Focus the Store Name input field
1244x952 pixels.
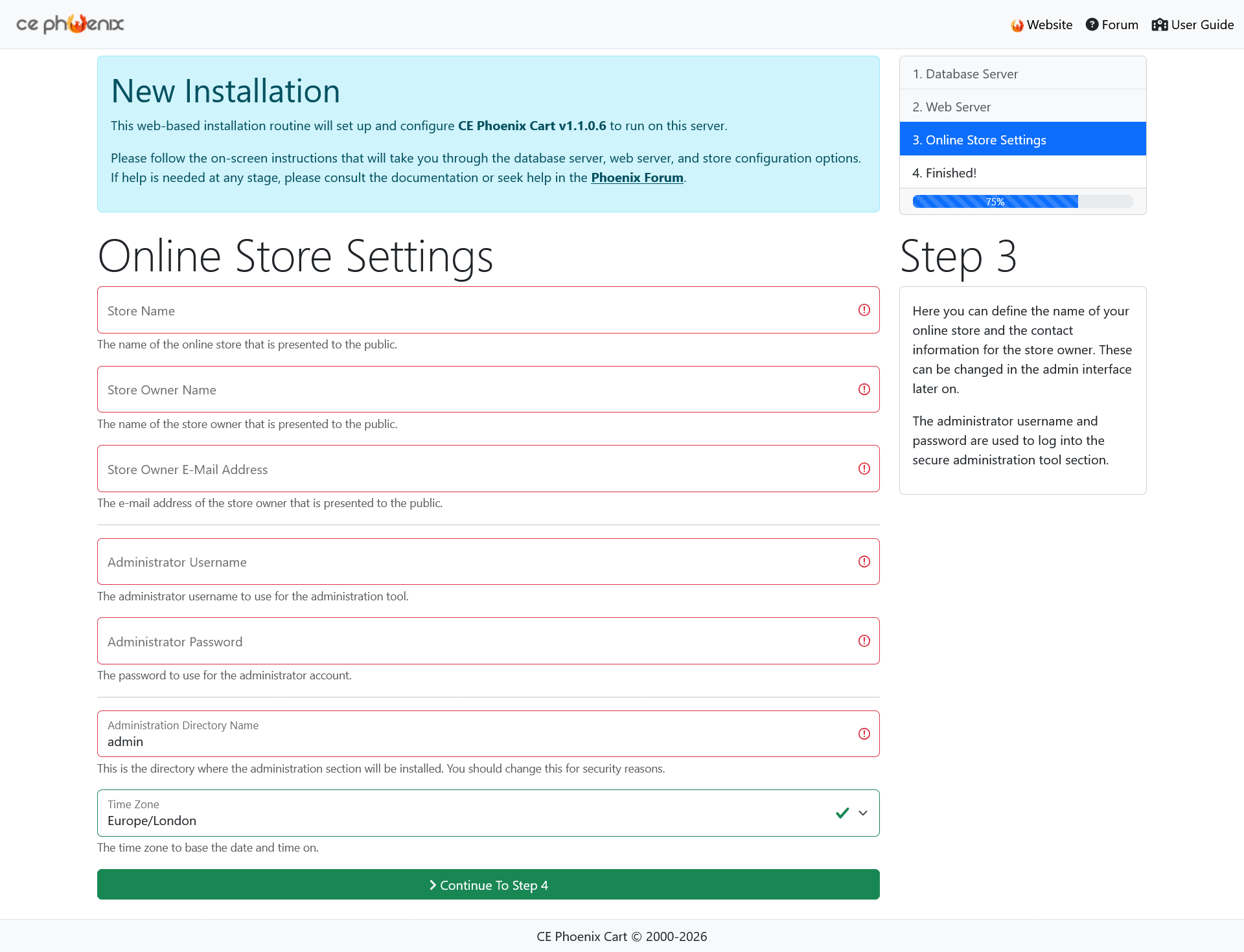click(x=489, y=310)
